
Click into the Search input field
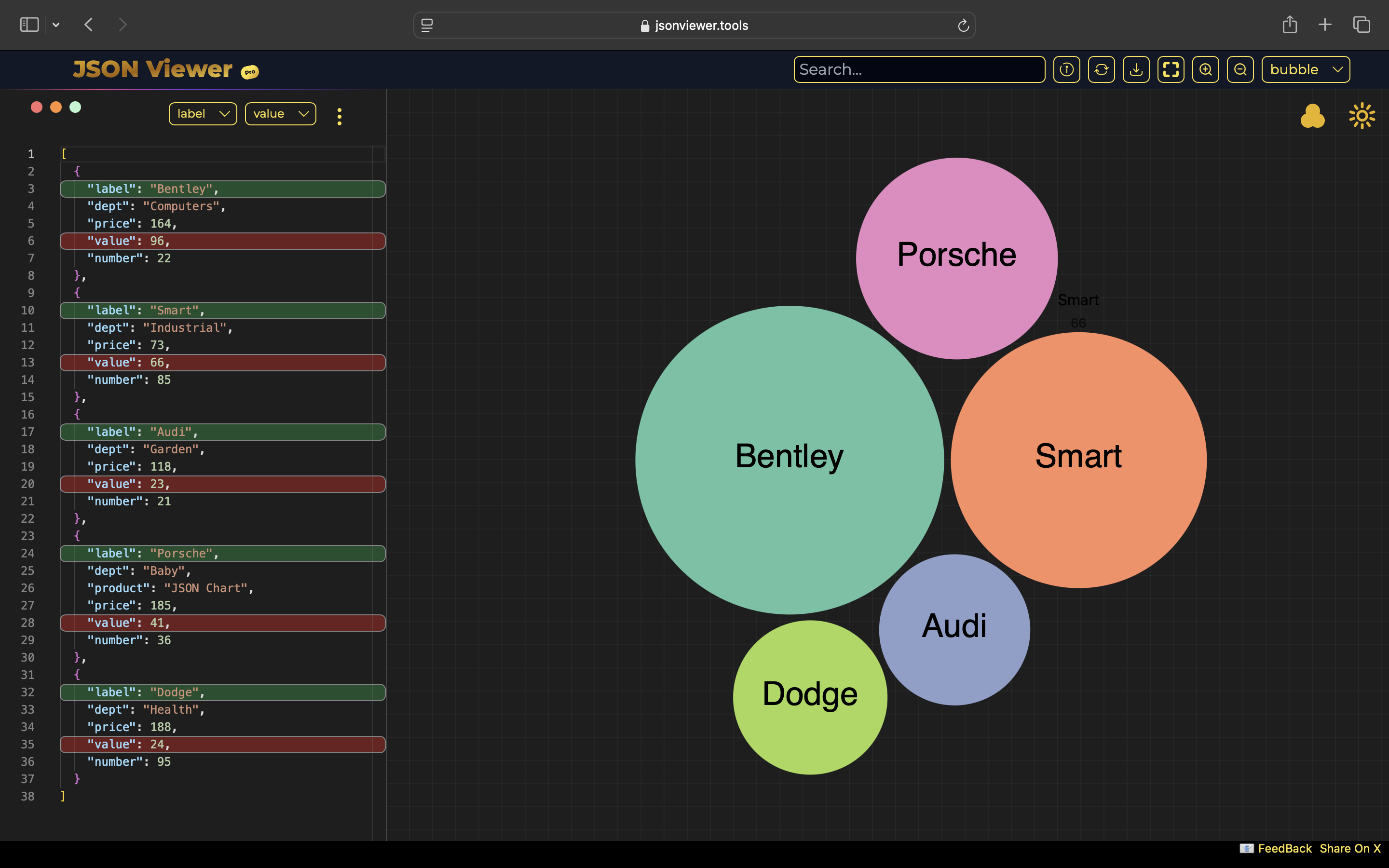pyautogui.click(x=919, y=69)
